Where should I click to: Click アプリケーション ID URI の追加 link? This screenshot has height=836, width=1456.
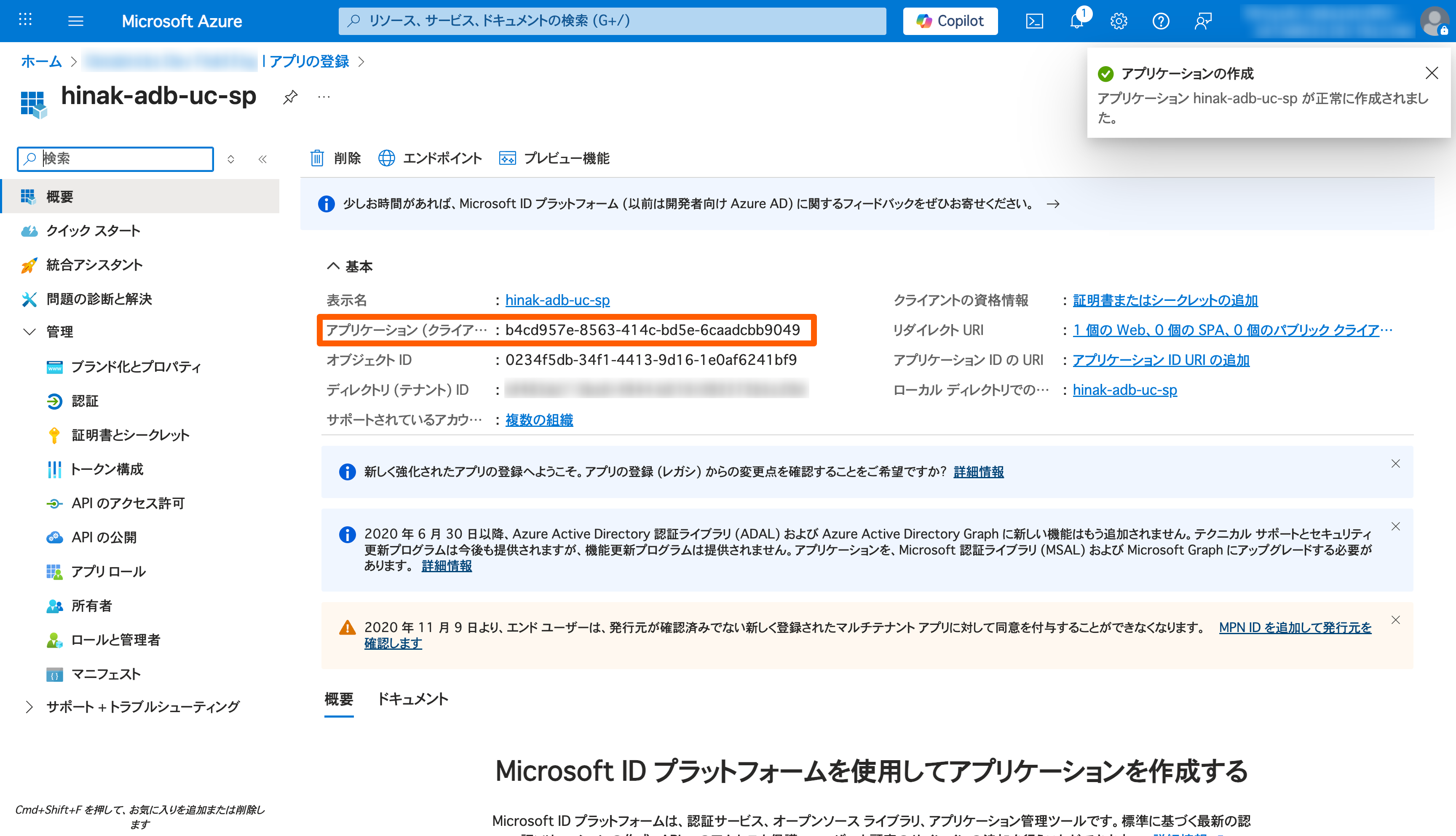[x=1160, y=360]
